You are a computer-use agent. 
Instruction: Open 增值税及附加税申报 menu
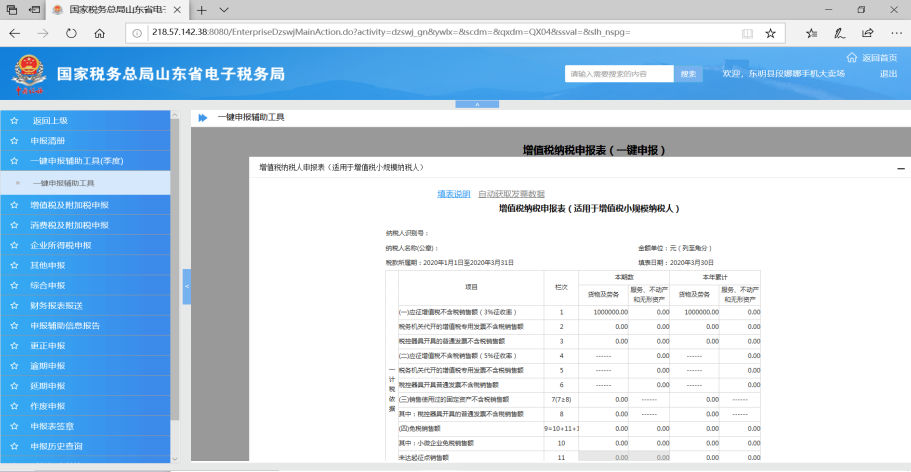pos(85,205)
